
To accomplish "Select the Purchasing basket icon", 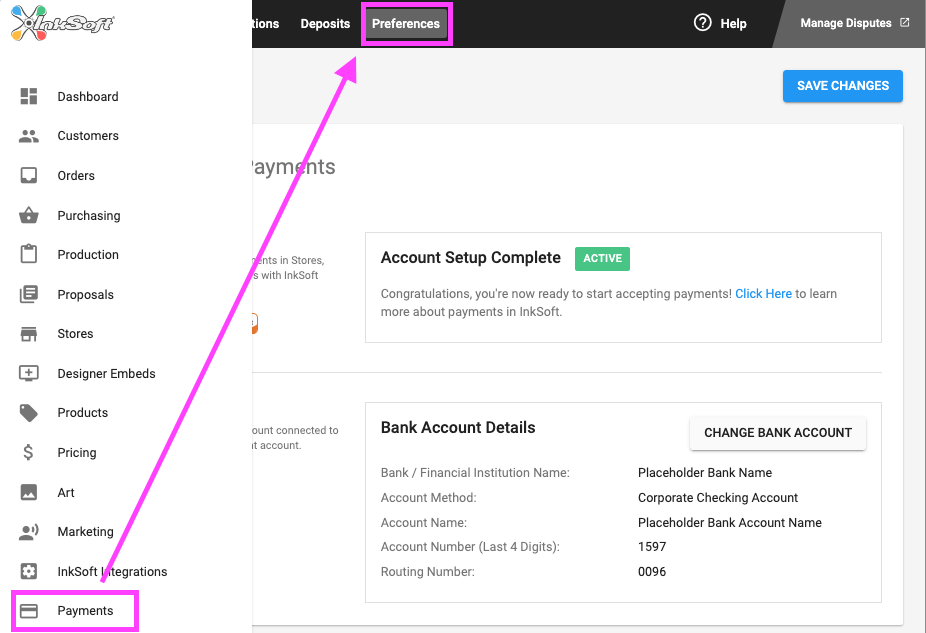I will [29, 216].
